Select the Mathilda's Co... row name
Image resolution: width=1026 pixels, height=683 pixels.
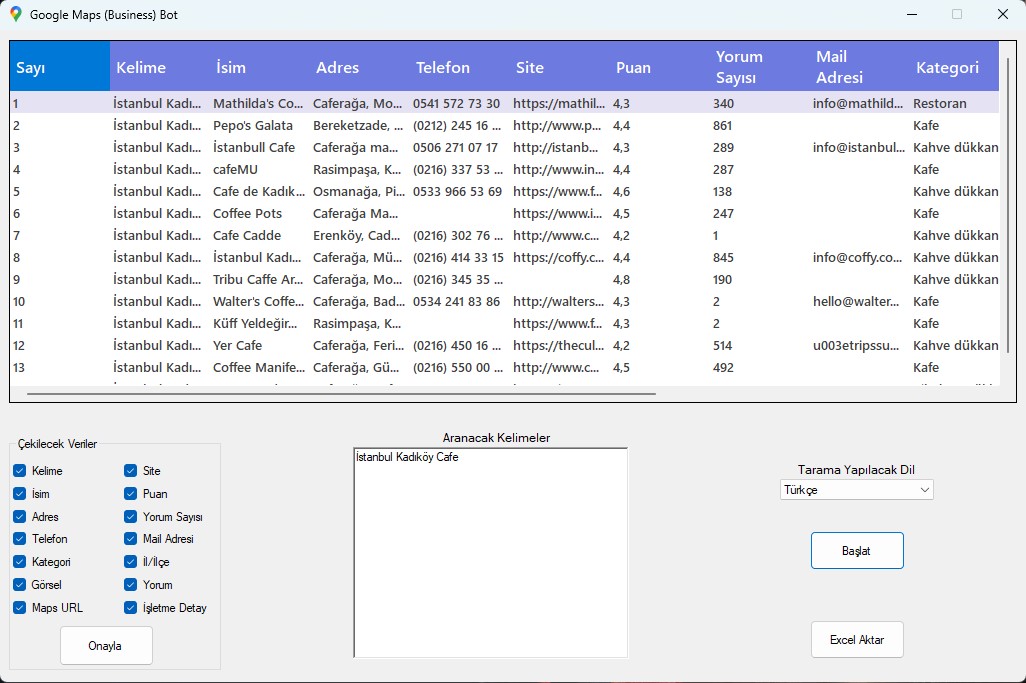point(258,103)
